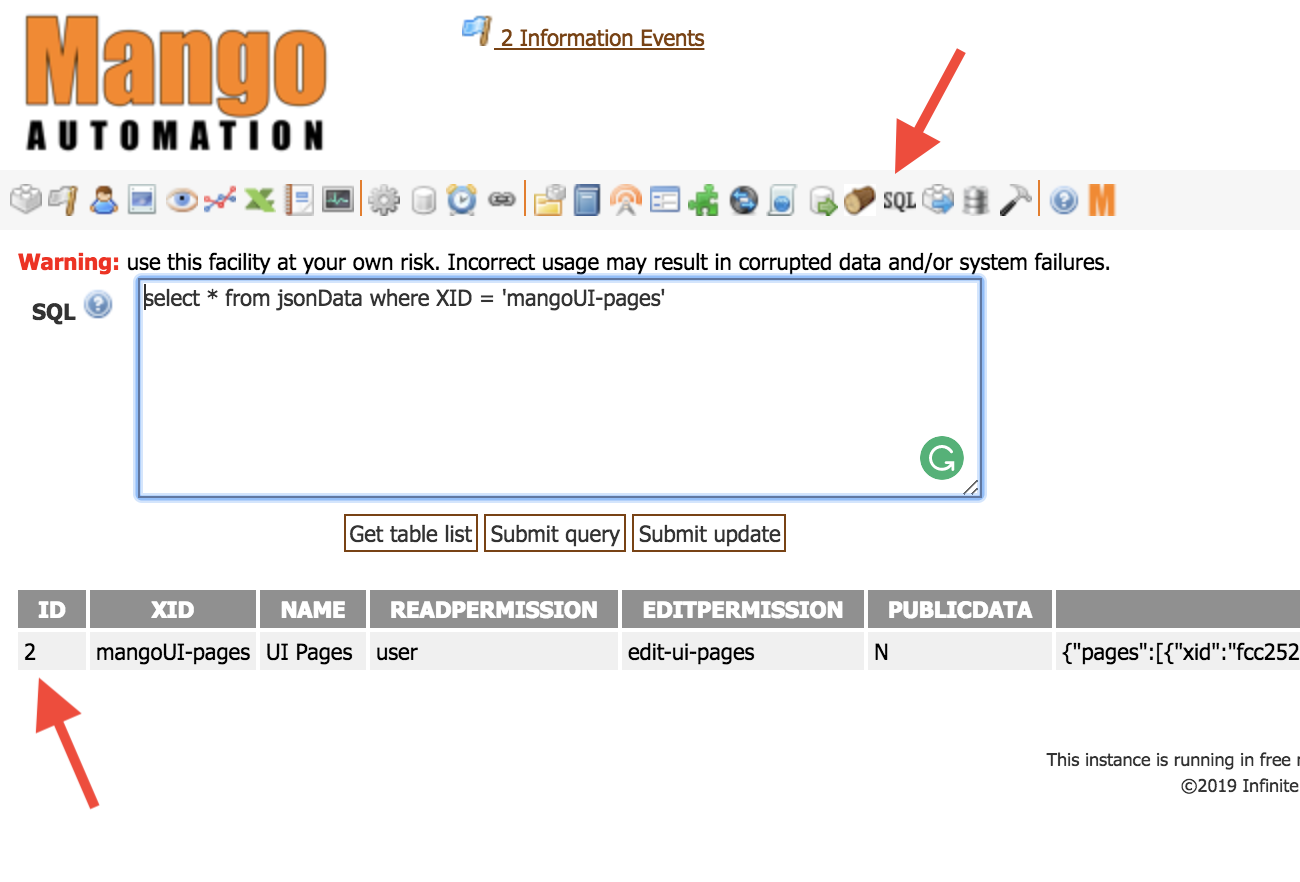
Task: Open the stacked grey database icon
Action: [x=977, y=200]
